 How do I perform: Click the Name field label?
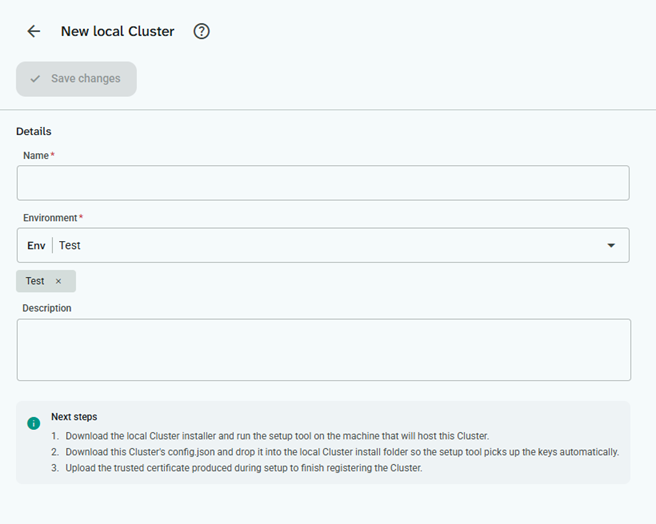coord(36,156)
